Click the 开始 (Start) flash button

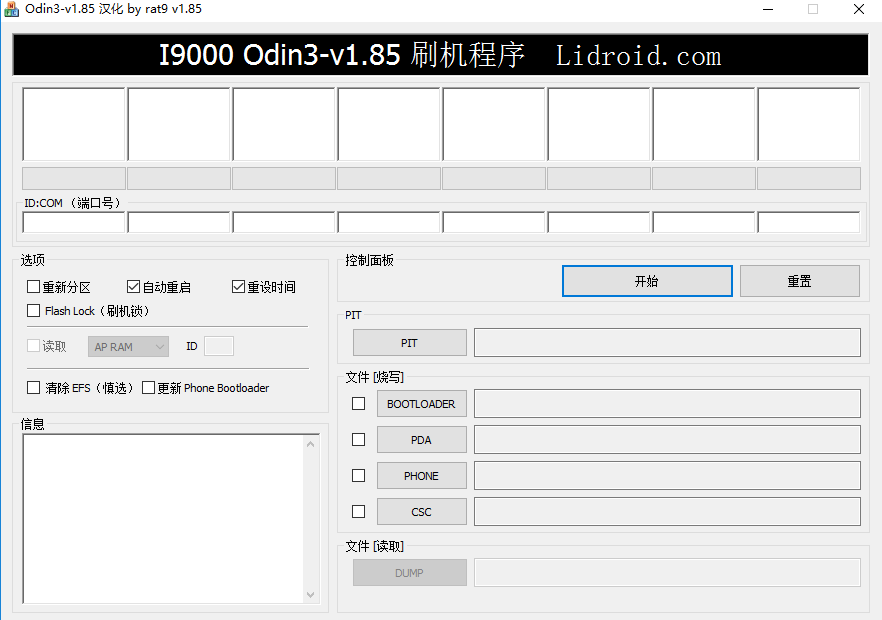(646, 281)
